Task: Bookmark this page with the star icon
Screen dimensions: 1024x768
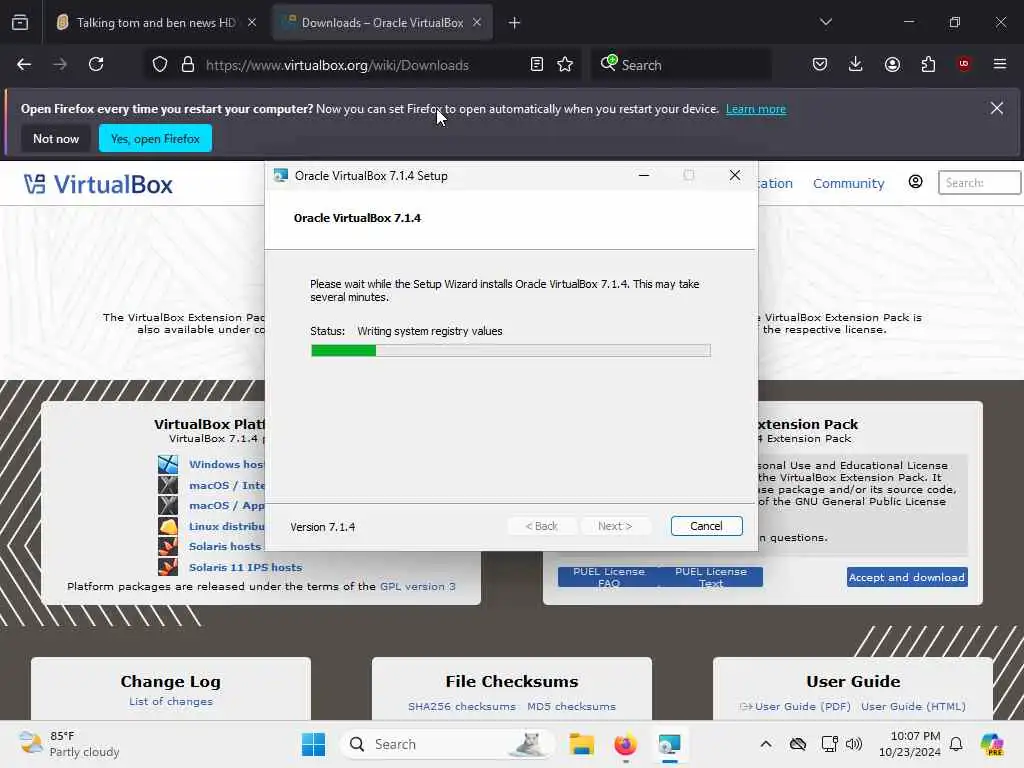Action: [565, 64]
